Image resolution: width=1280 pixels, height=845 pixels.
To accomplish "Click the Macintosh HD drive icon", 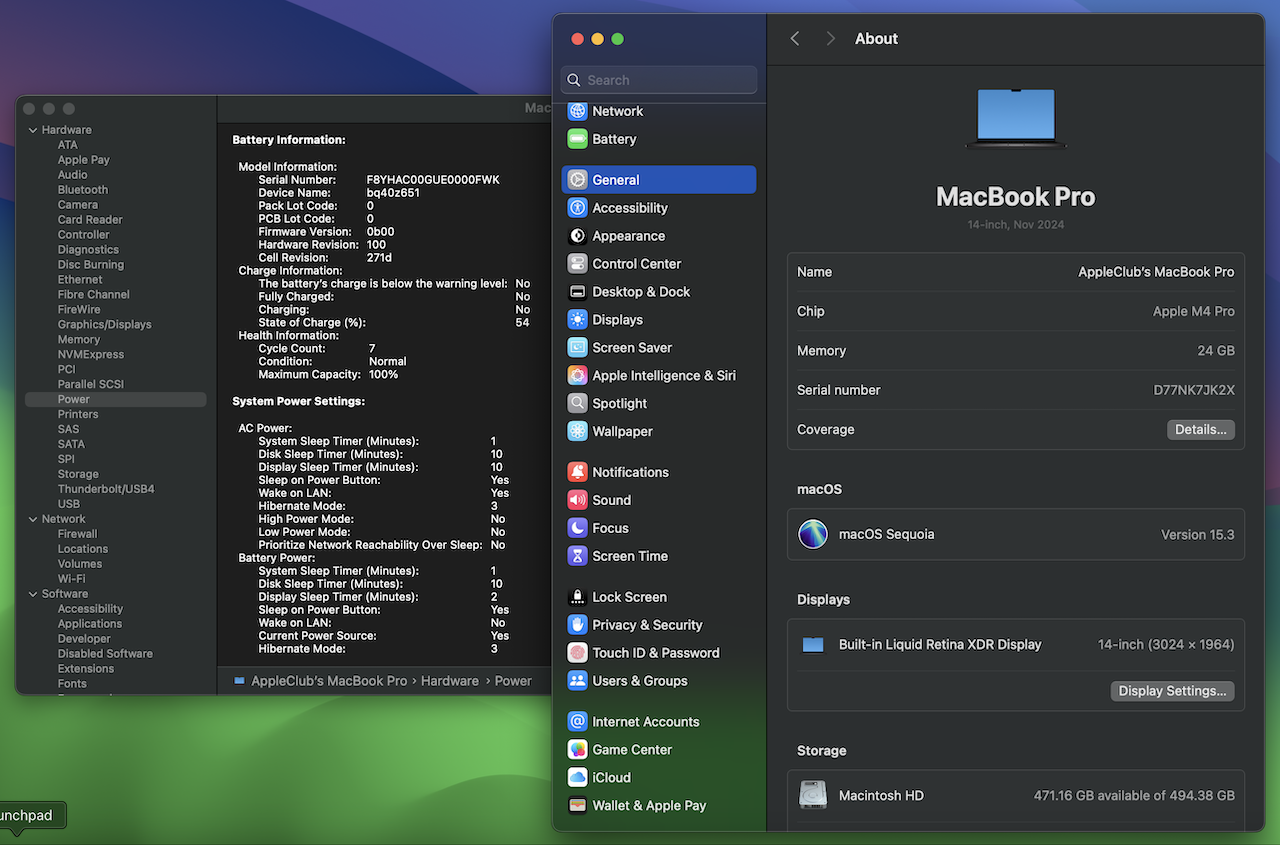I will [813, 795].
